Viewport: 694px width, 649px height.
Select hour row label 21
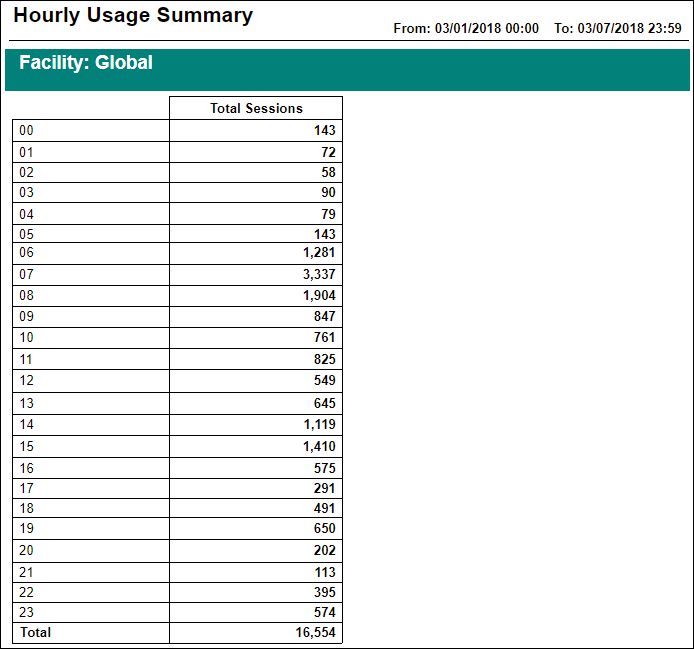[27, 572]
